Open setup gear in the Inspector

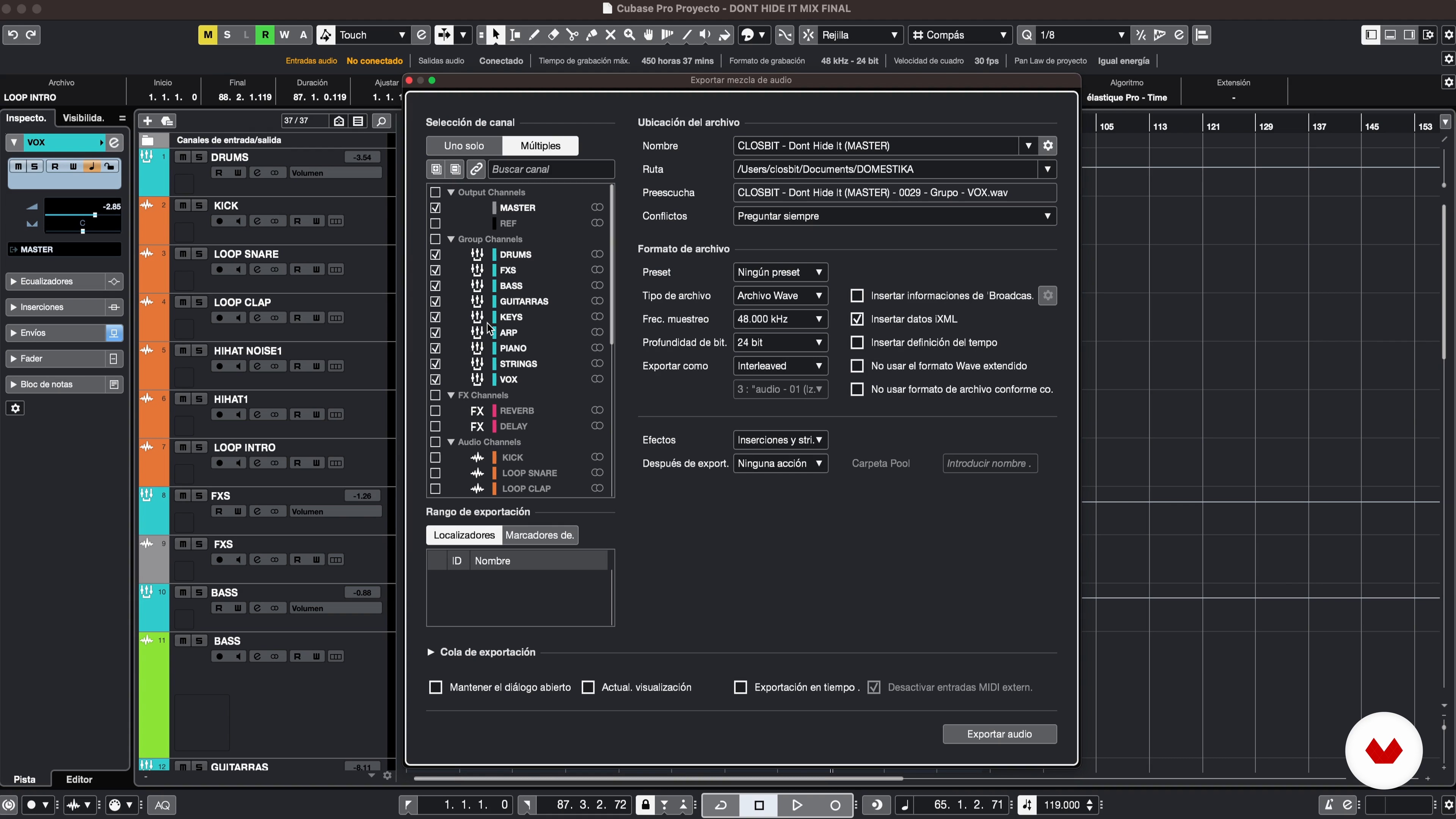(15, 408)
